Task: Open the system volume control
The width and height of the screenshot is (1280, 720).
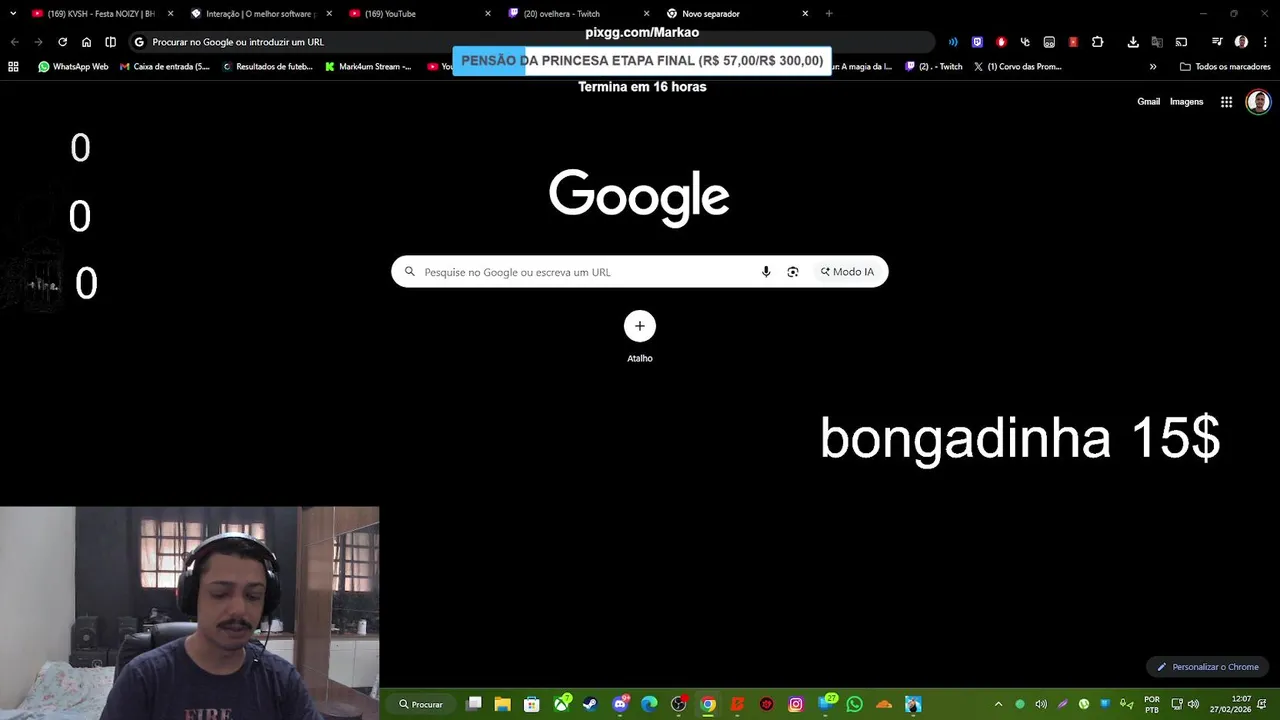Action: pyautogui.click(x=1193, y=704)
